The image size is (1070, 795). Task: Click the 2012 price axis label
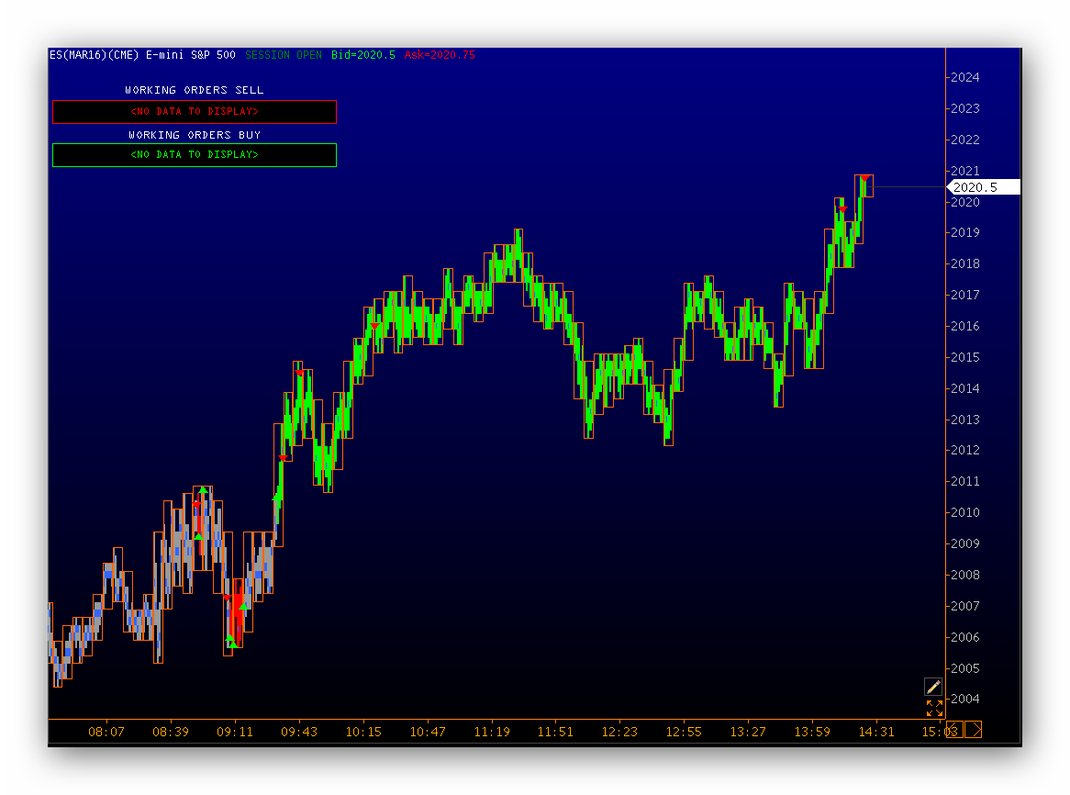(965, 450)
